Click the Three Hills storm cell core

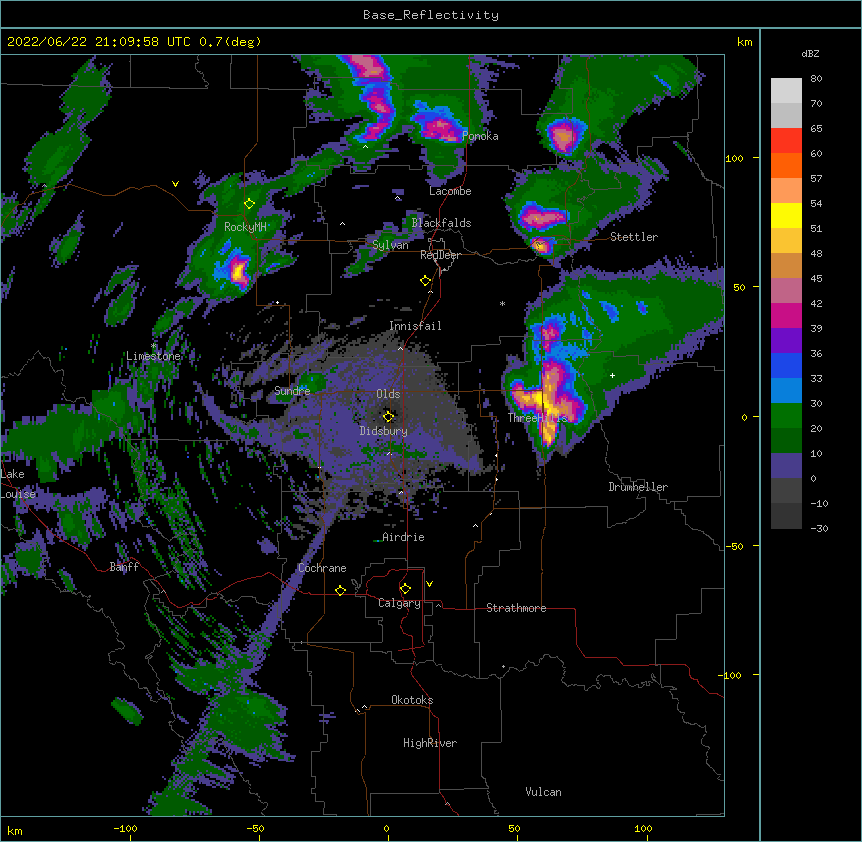coord(544,404)
